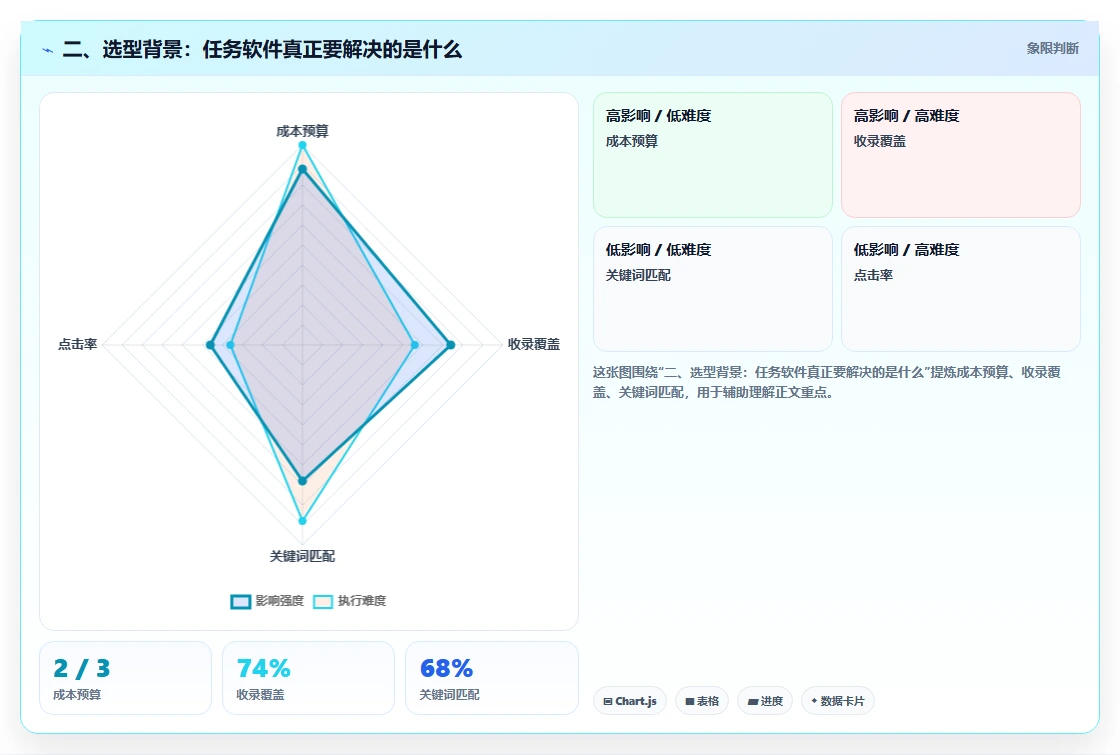Screen dimensions: 1120x755
Task: Click the 数据卡片 chip star icon
Action: point(814,701)
